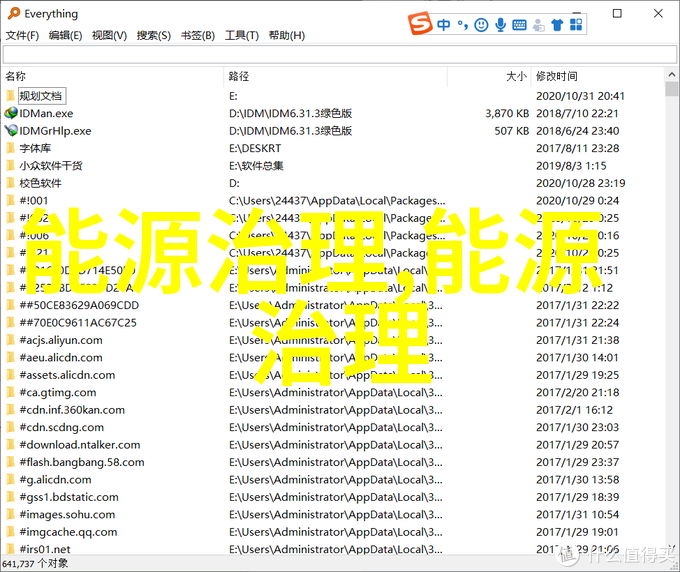Screen dimensions: 680x572
Task: Click status bar 641,737 个对象
Action: 36,563
